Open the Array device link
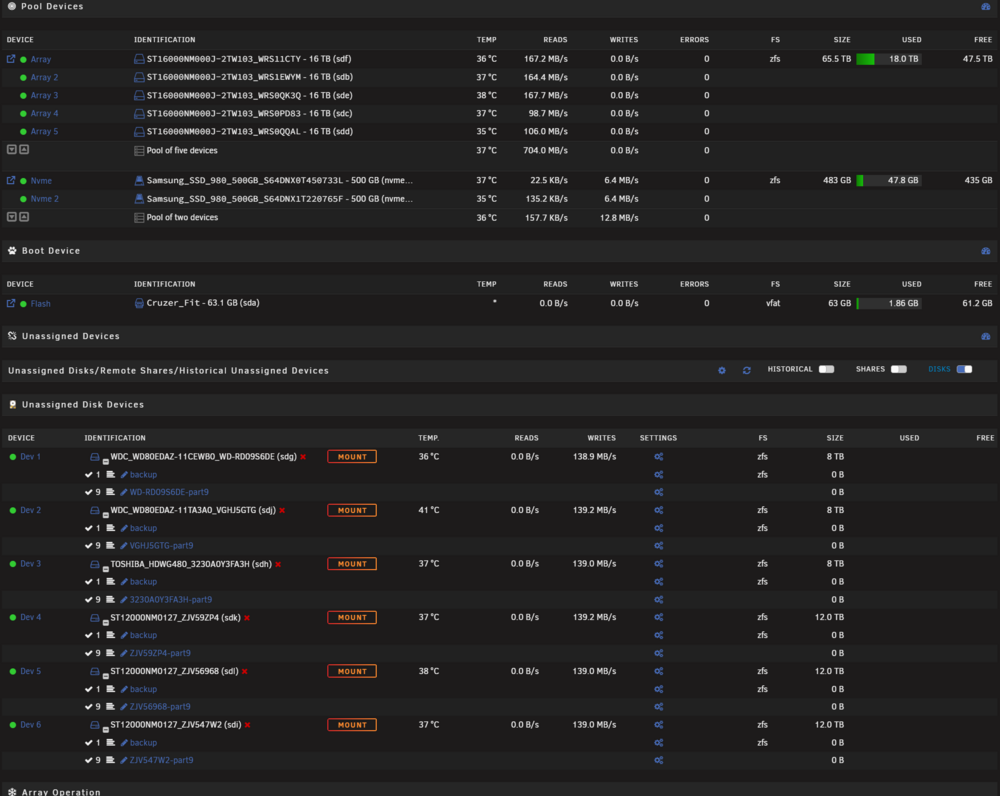This screenshot has width=1000, height=796. coord(41,59)
